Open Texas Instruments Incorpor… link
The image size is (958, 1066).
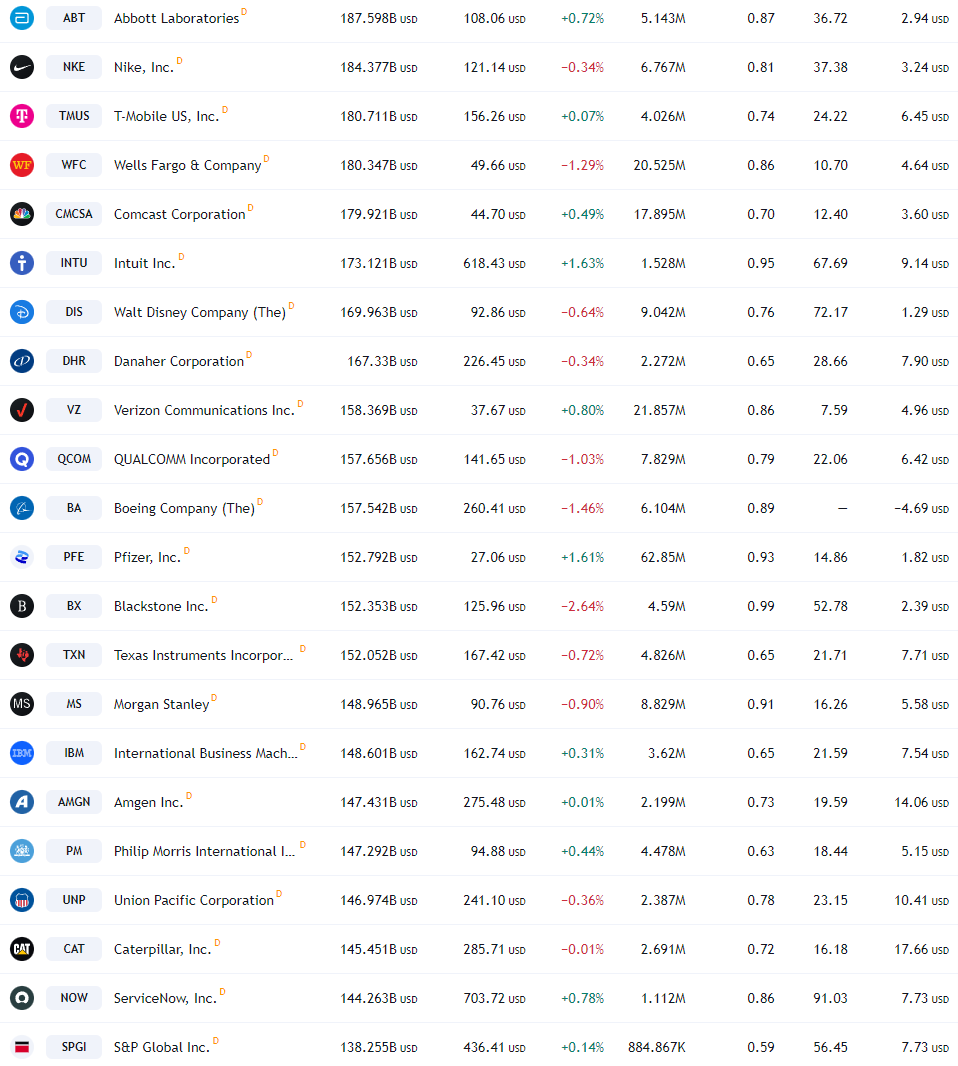point(203,655)
